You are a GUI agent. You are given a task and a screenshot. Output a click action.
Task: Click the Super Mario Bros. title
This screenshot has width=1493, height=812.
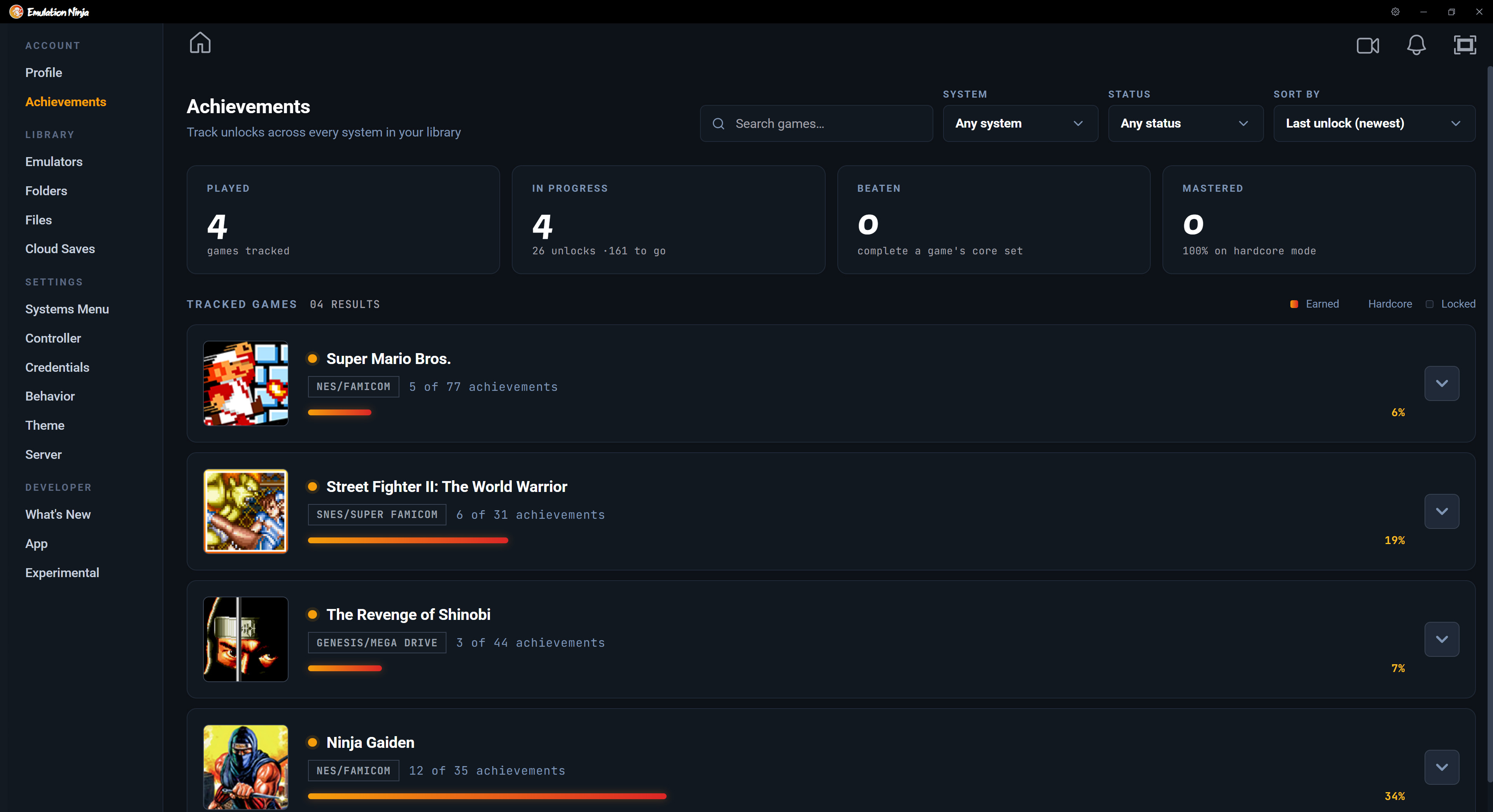388,359
